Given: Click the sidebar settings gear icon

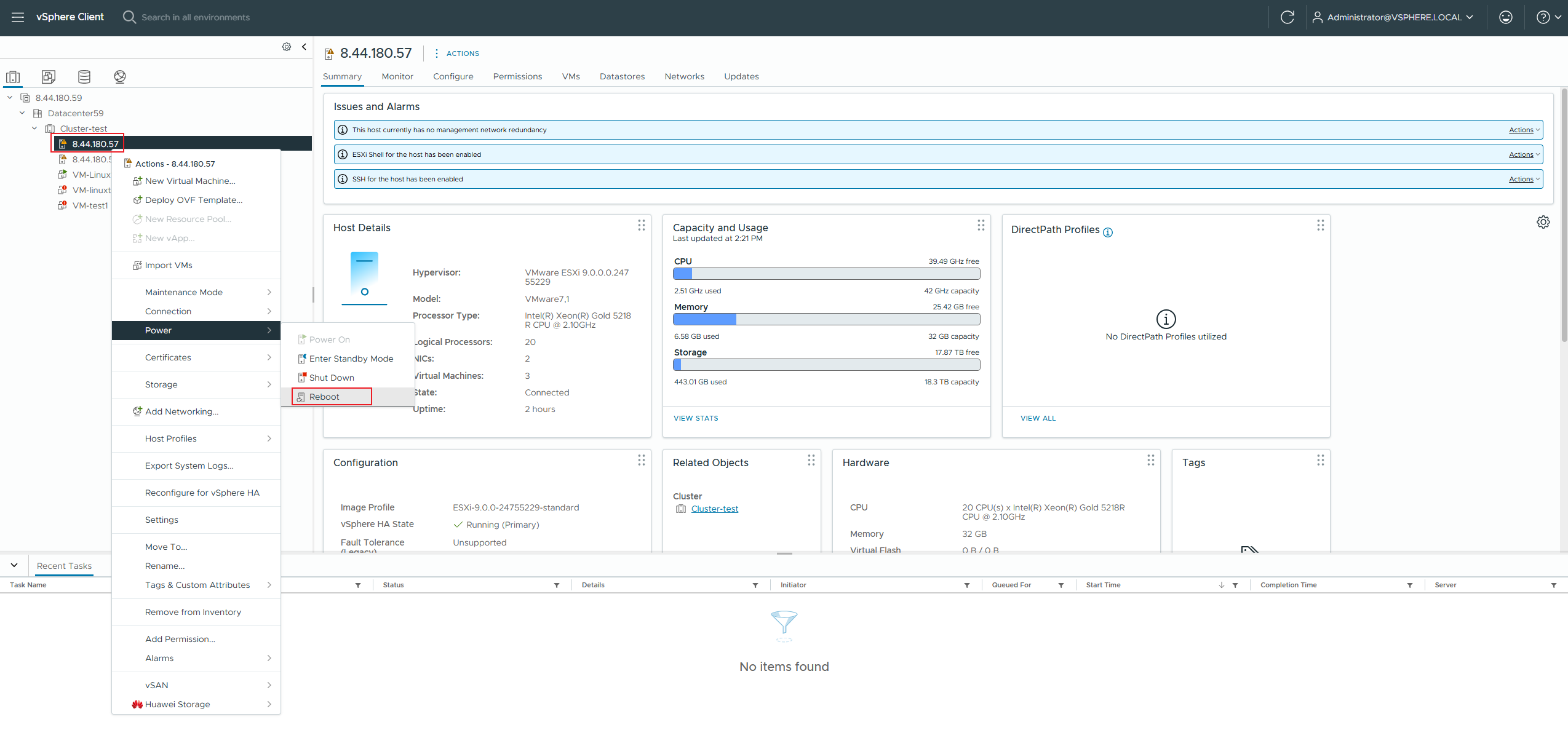Looking at the screenshot, I should [287, 47].
